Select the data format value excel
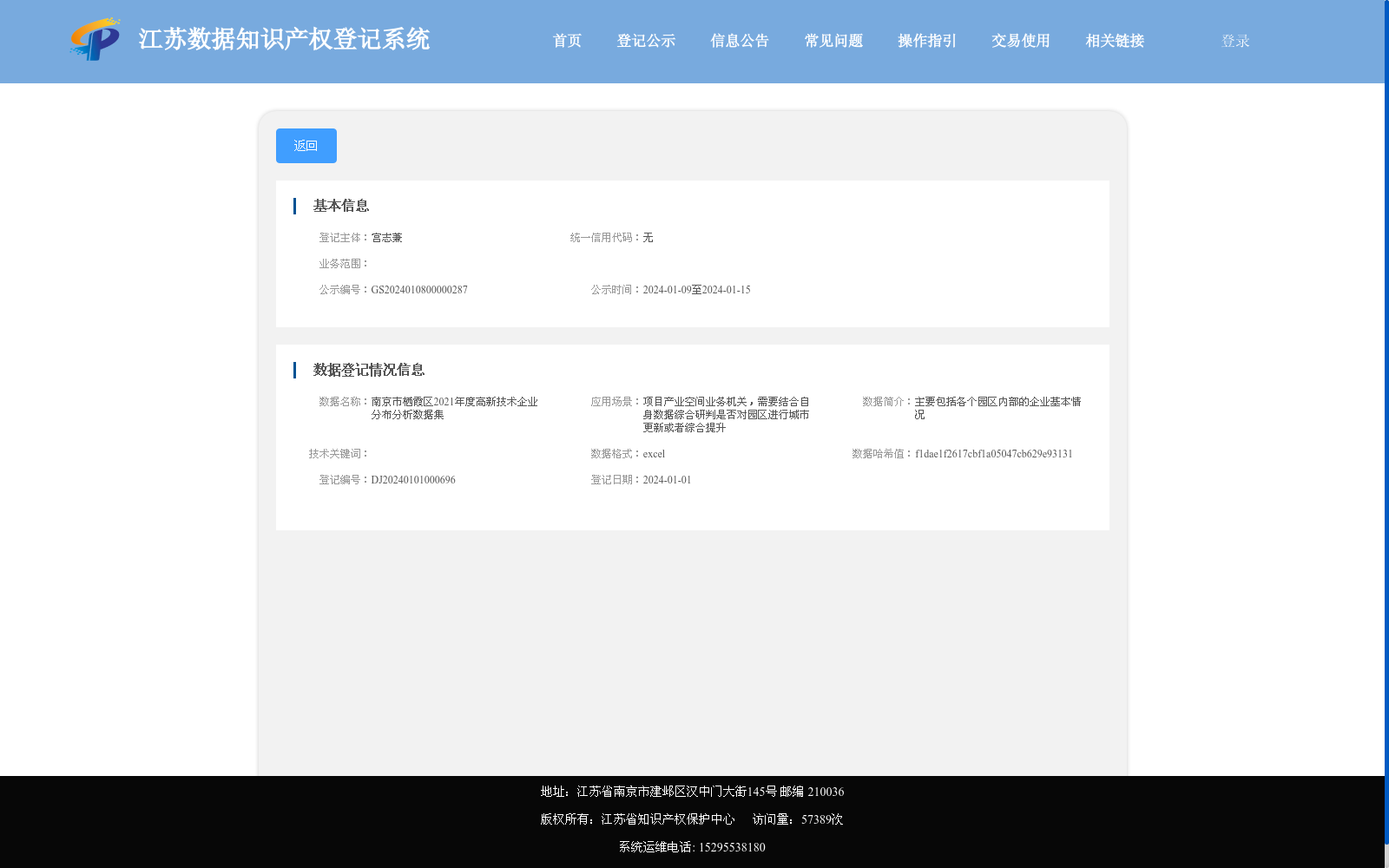This screenshot has height=868, width=1389. point(654,454)
